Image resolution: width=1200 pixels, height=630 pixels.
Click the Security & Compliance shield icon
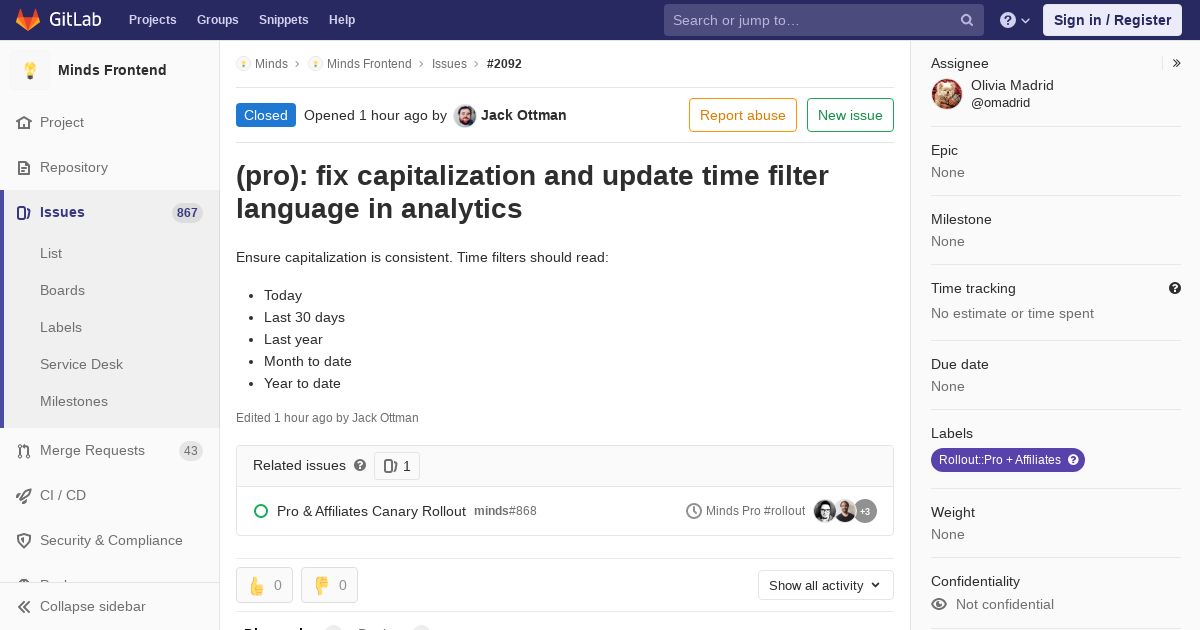(x=24, y=541)
